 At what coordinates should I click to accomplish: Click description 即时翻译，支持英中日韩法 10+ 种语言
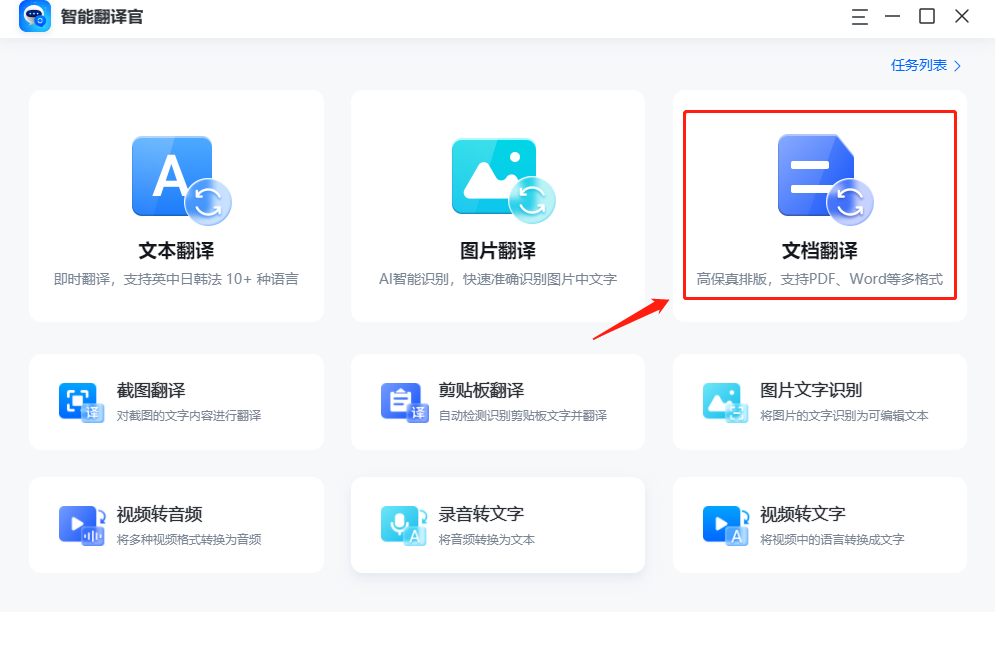176,279
